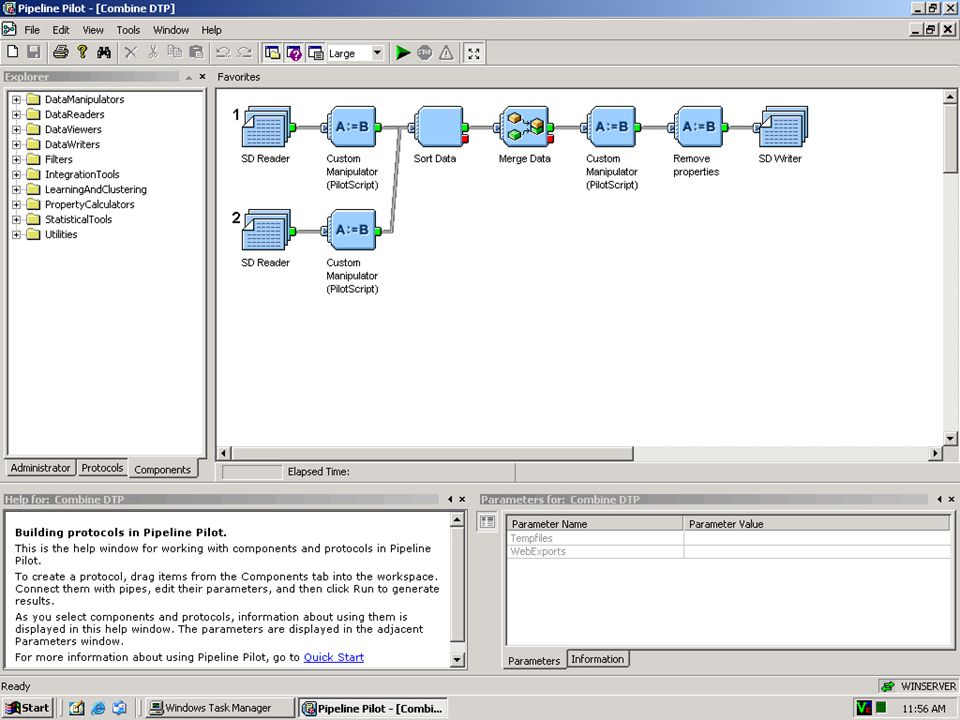The width and height of the screenshot is (960, 720).
Task: Open the Windows Start menu
Action: click(x=28, y=708)
